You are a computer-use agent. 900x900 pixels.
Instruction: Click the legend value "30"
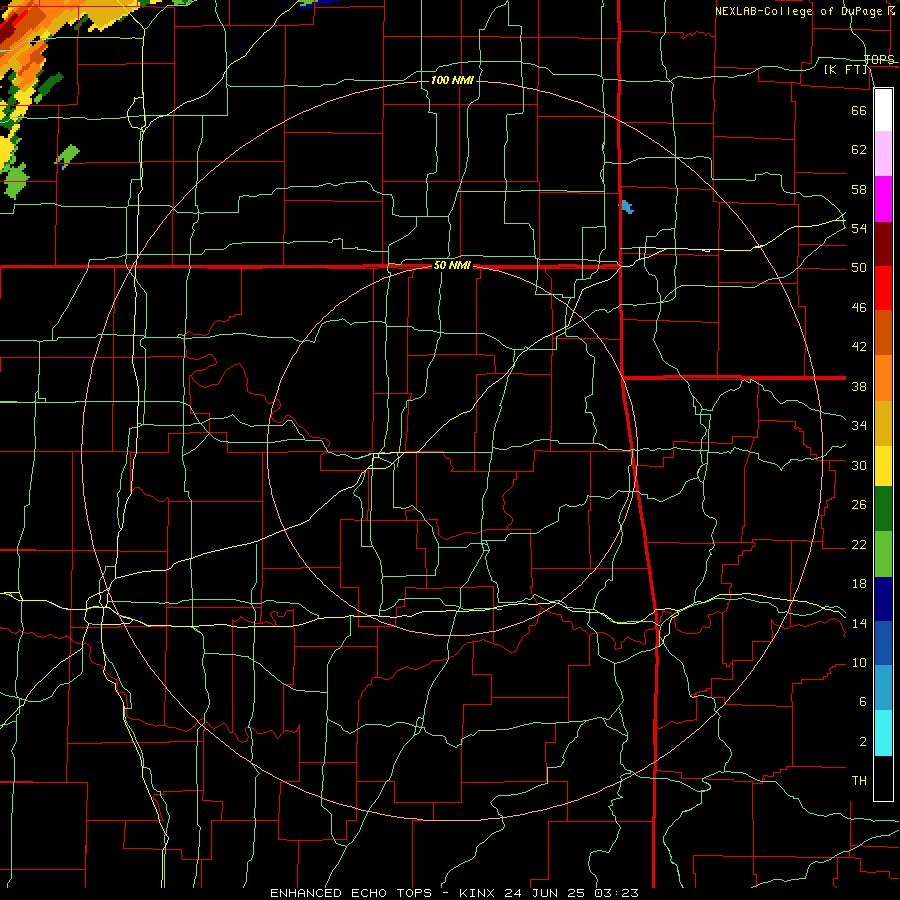(x=859, y=465)
